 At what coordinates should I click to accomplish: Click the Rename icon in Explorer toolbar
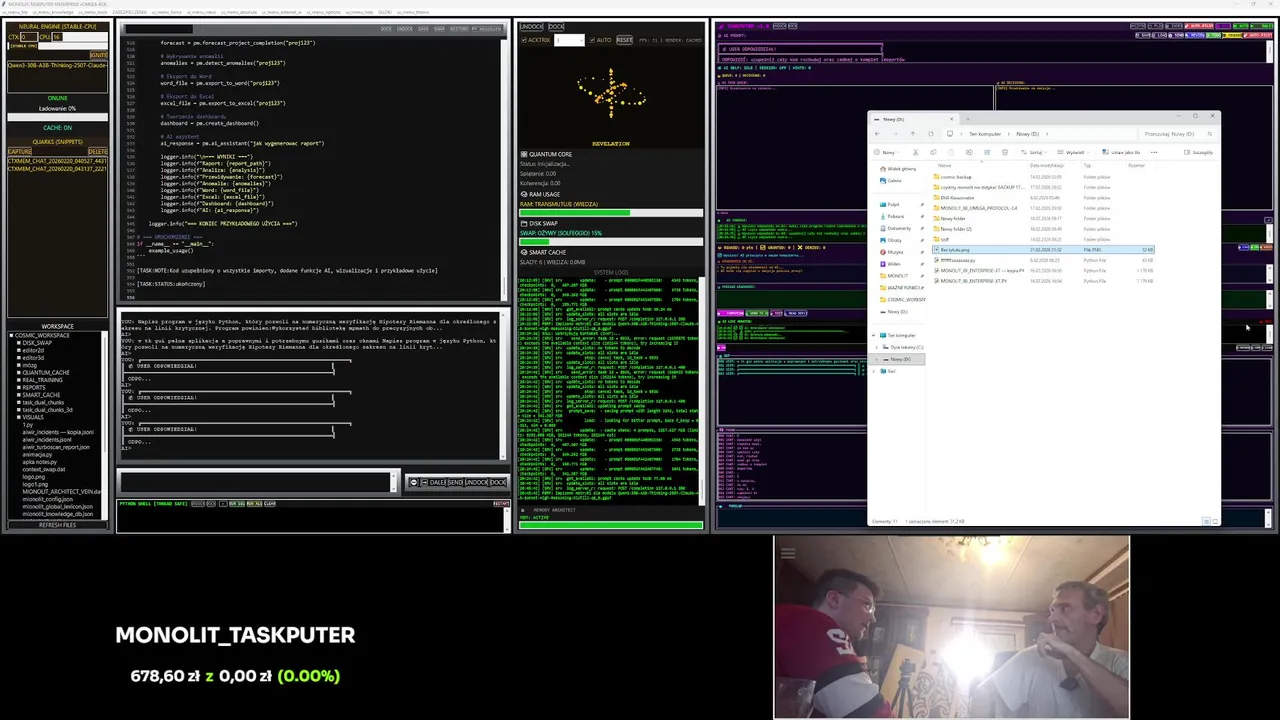[x=969, y=152]
